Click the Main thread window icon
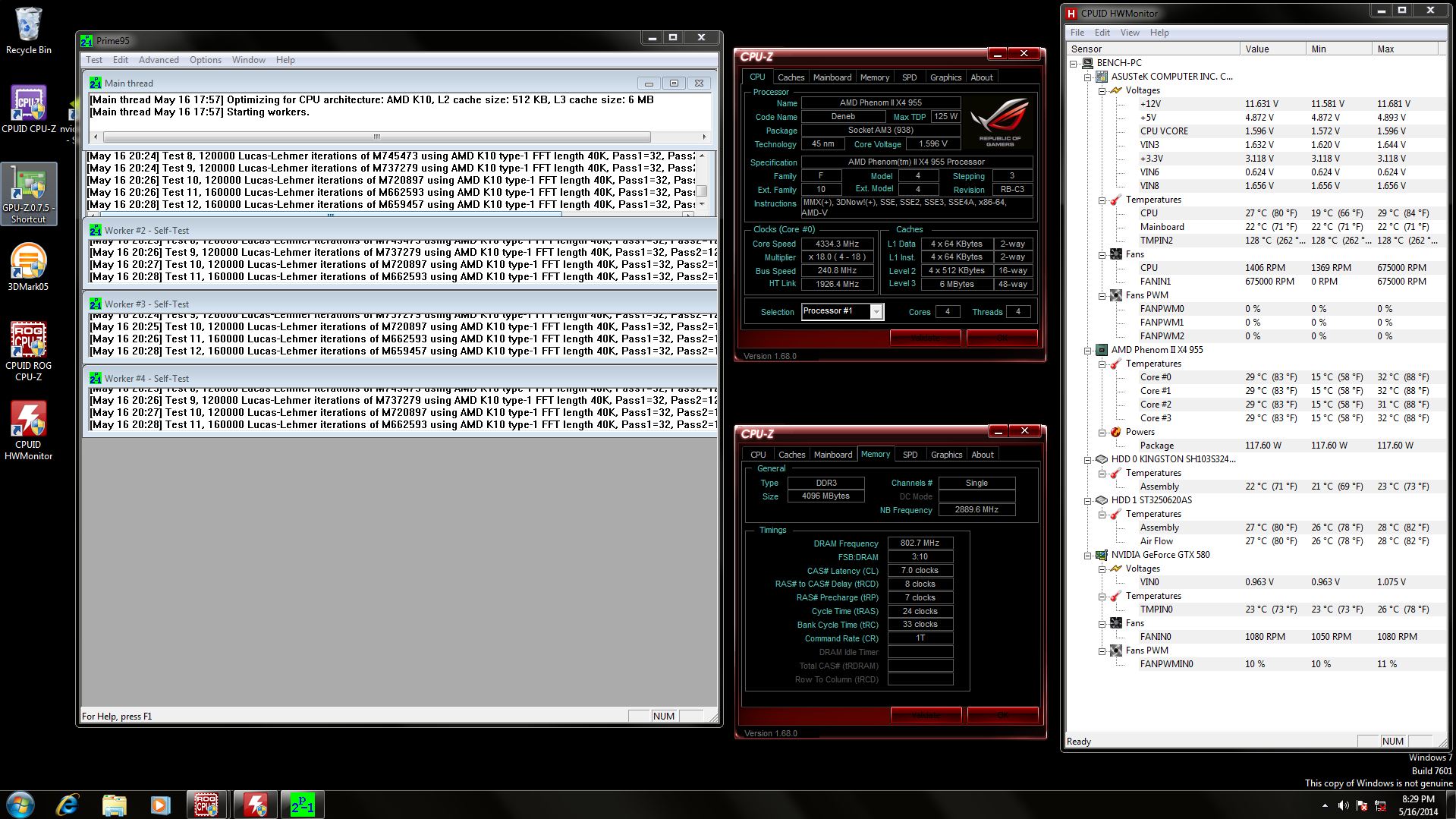The width and height of the screenshot is (1456, 819). pyautogui.click(x=96, y=83)
